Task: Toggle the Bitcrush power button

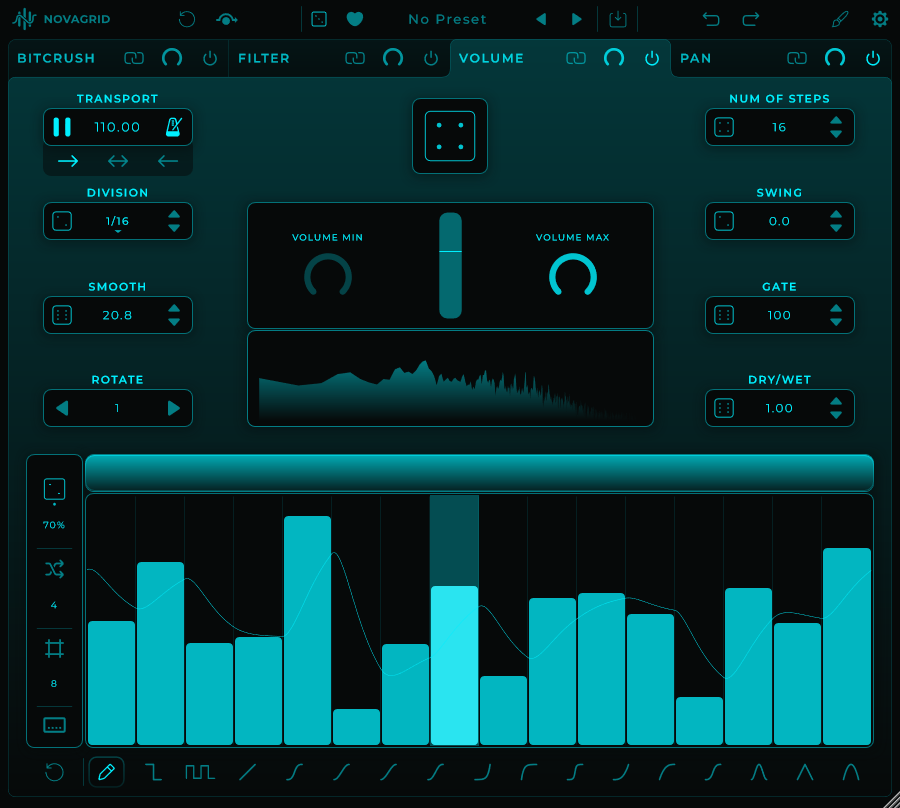Action: 210,58
